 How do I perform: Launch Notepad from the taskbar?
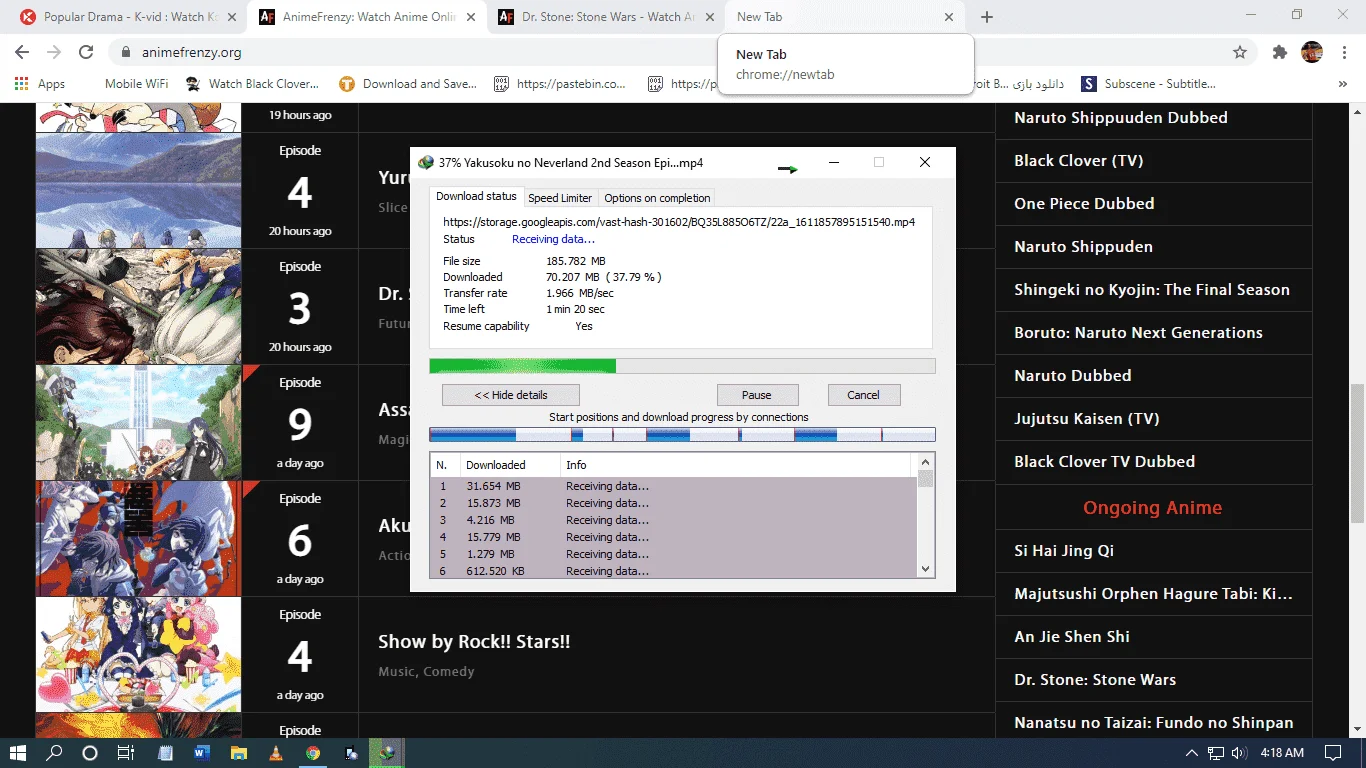point(165,753)
